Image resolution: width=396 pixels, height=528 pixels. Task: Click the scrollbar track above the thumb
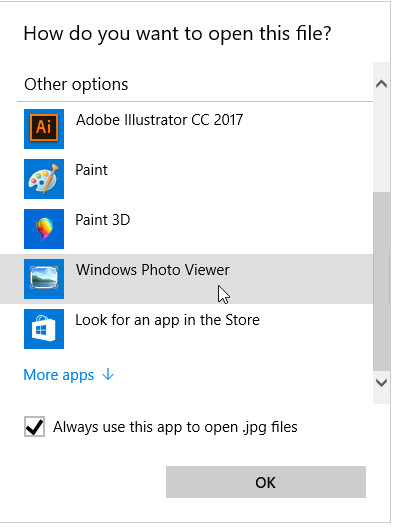[x=382, y=143]
